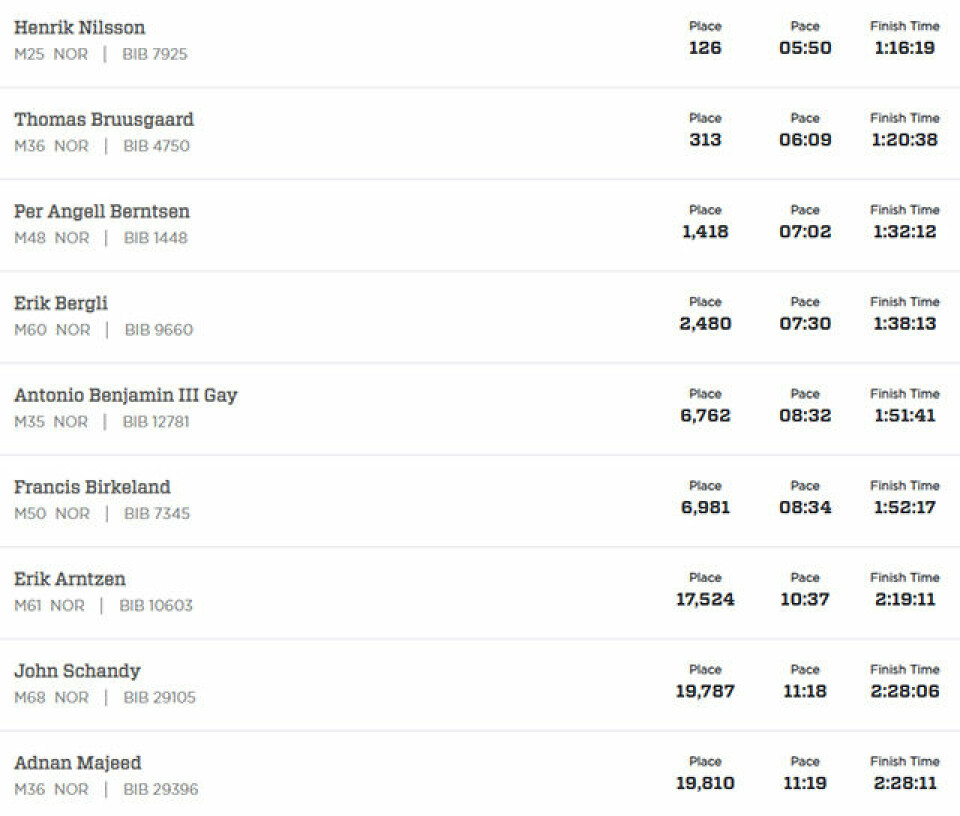Select the pace value 10:37

click(804, 599)
